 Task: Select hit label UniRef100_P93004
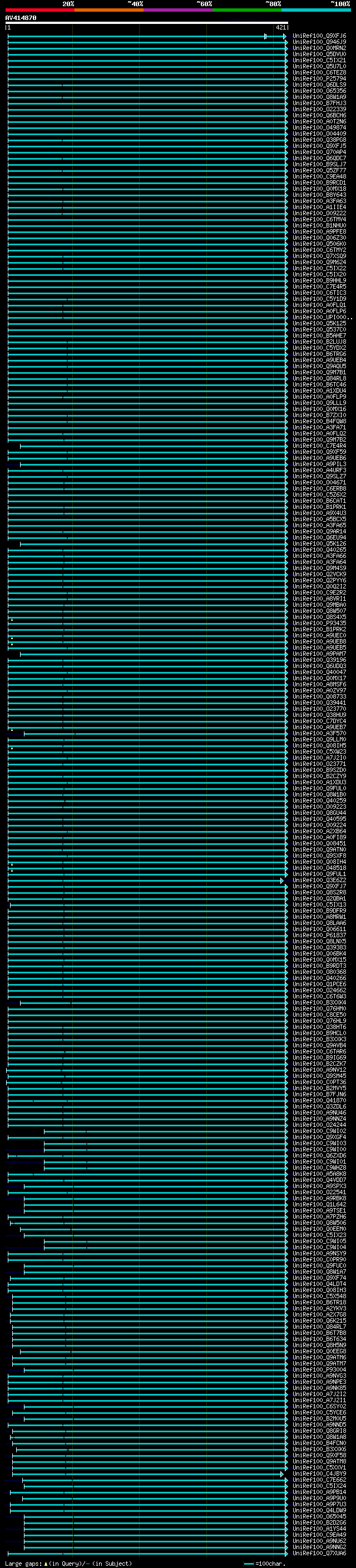(319, 1369)
